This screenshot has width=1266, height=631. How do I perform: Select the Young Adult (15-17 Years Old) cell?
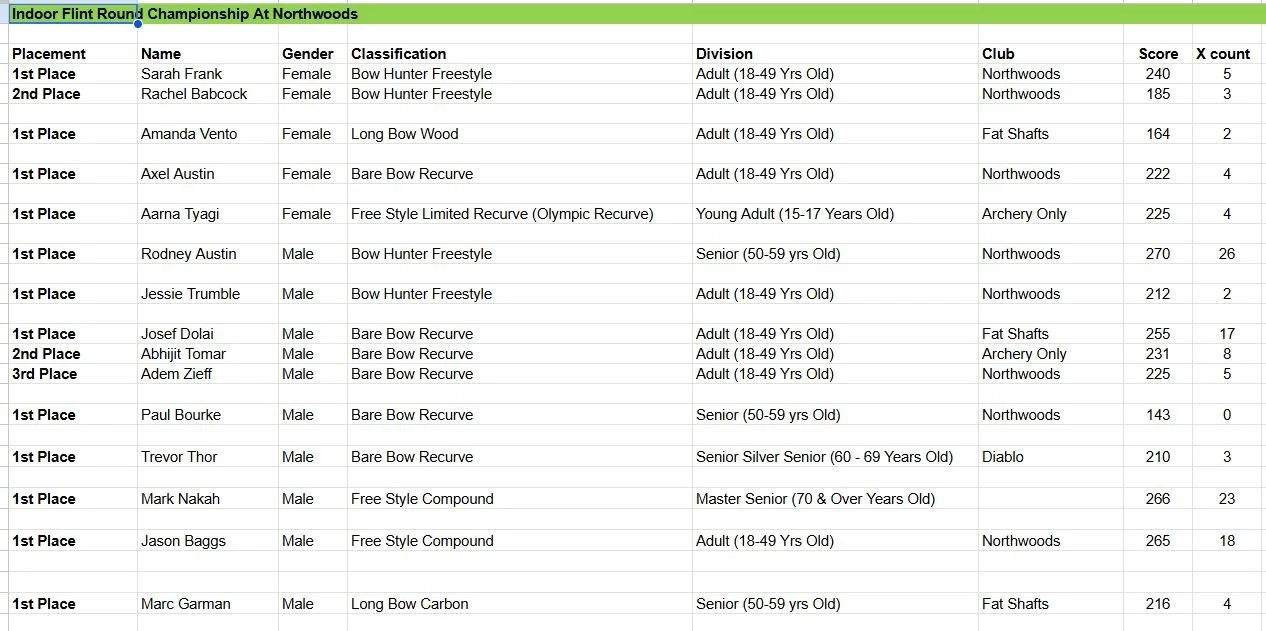(x=835, y=214)
